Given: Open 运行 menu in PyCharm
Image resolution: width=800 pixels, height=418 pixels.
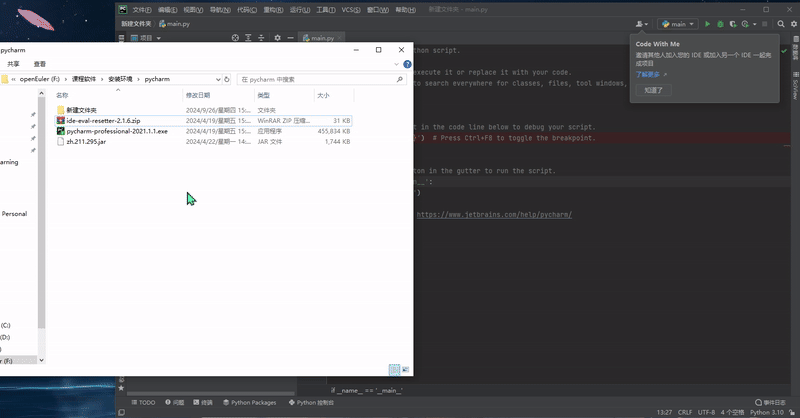Looking at the screenshot, I should pos(300,10).
